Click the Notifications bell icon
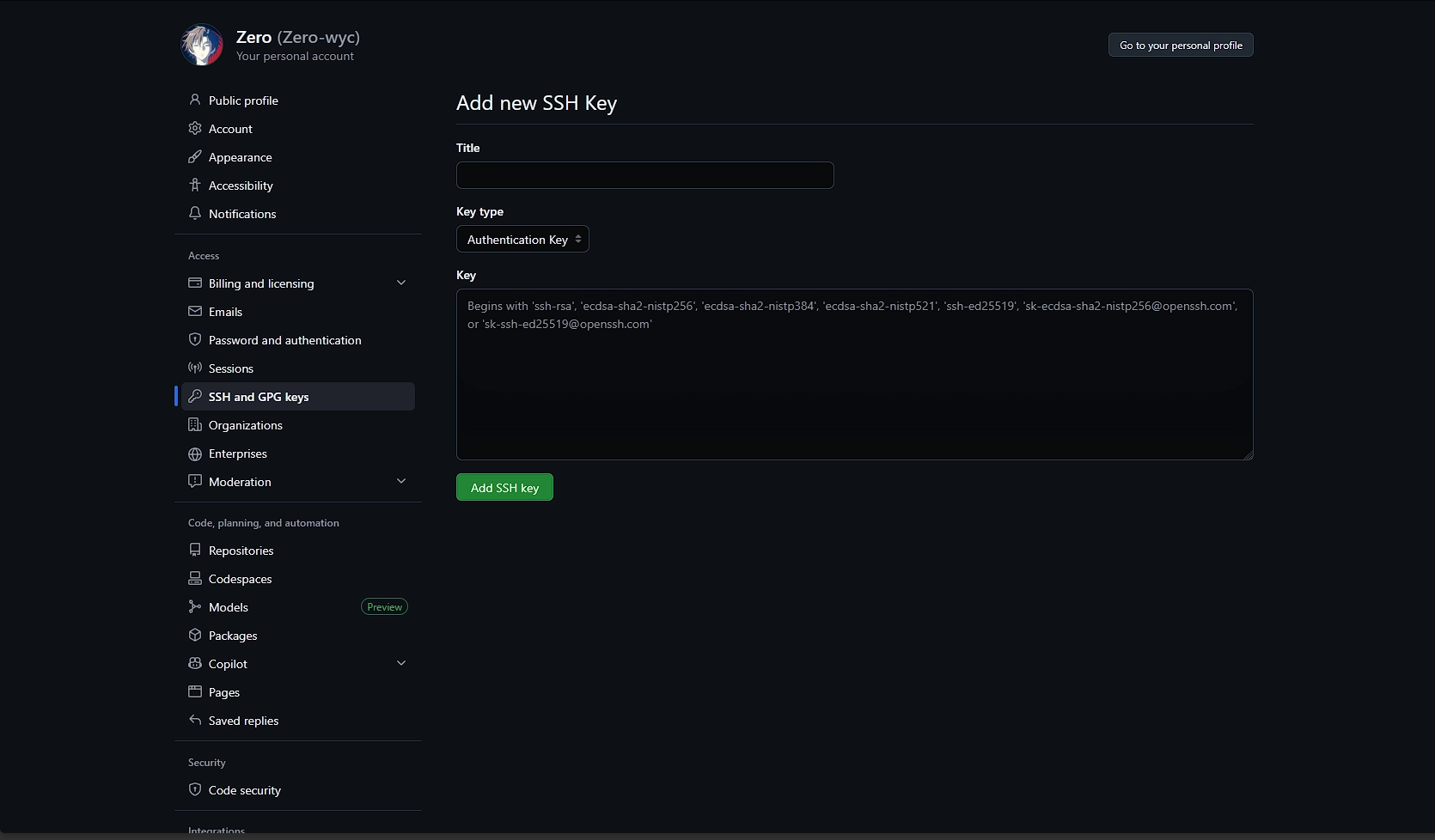This screenshot has height=840, width=1435. pyautogui.click(x=195, y=214)
